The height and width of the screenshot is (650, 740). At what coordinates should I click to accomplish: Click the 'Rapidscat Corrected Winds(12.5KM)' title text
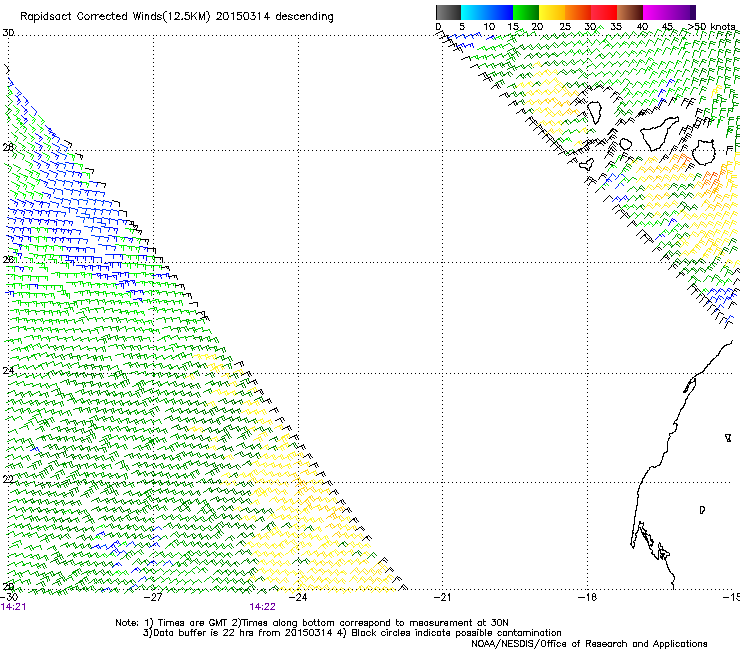pos(115,17)
